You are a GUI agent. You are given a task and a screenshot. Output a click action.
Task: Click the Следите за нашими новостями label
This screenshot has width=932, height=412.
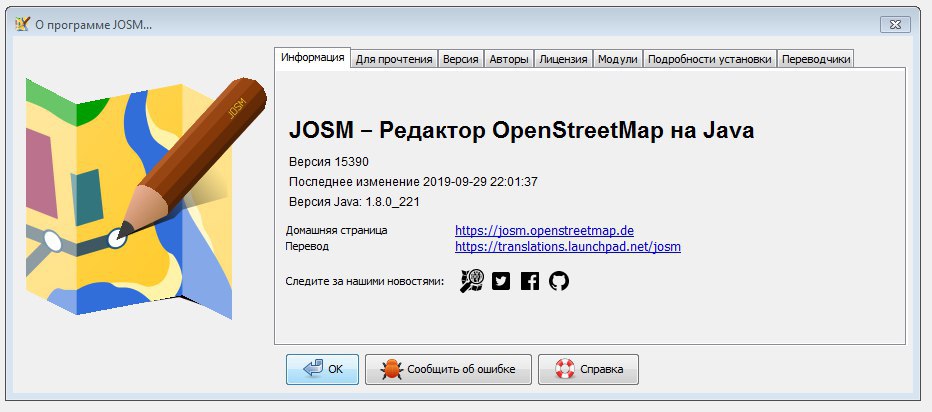coord(365,281)
